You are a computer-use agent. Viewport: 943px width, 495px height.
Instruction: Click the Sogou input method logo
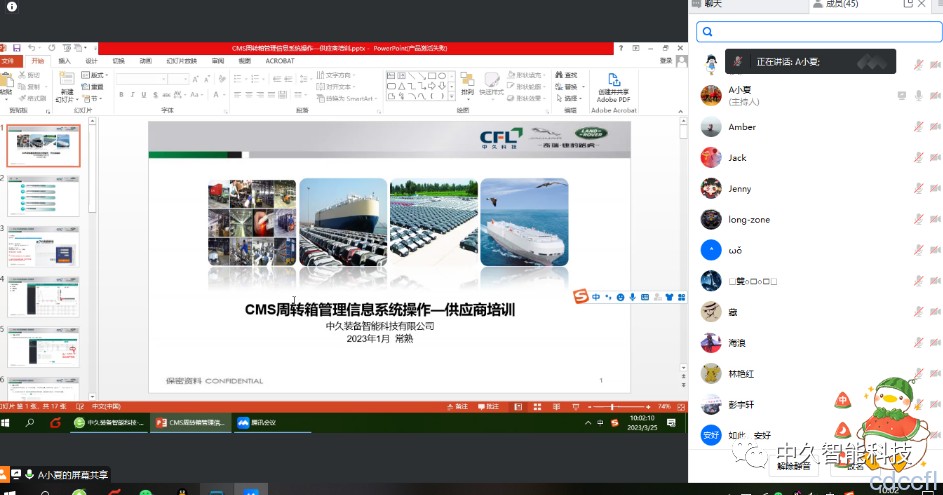pyautogui.click(x=580, y=297)
